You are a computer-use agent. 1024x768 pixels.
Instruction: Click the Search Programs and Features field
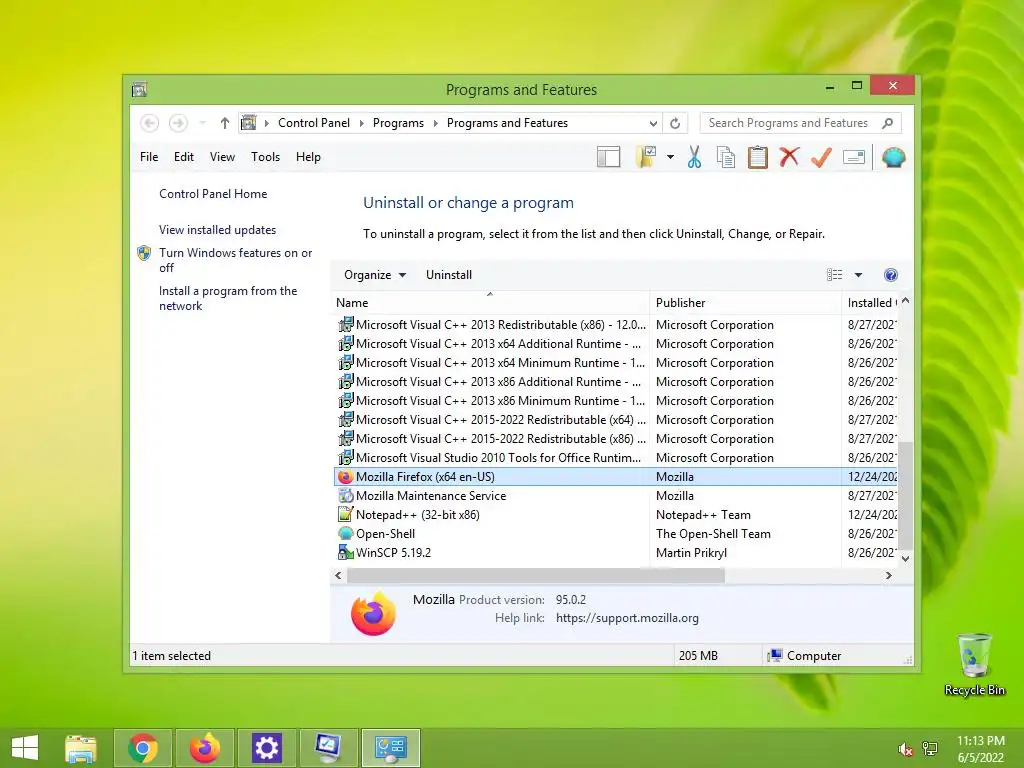tap(800, 123)
